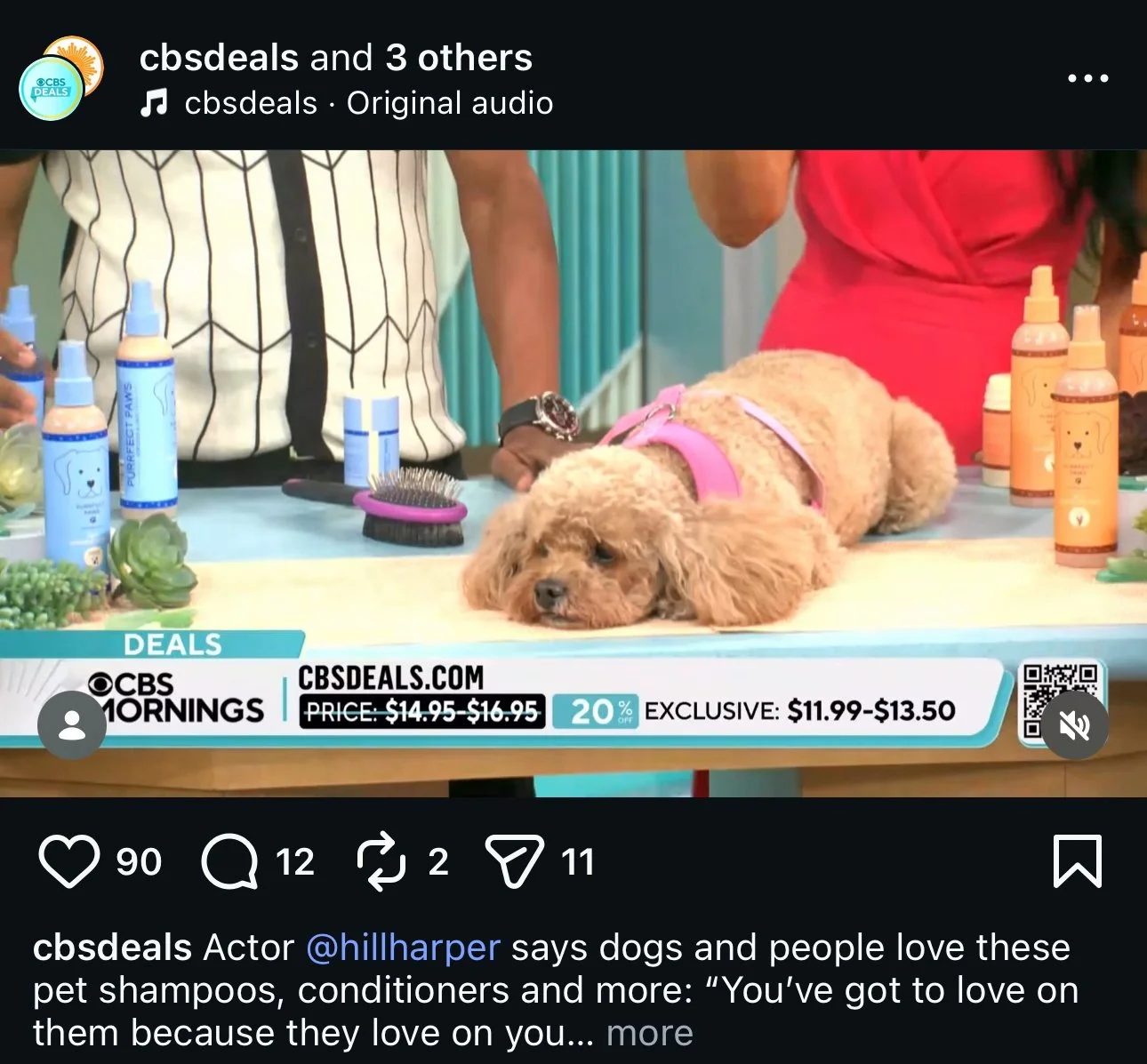Screen dimensions: 1147x1064
Task: Open comments via the speech bubble icon
Action: point(229,861)
